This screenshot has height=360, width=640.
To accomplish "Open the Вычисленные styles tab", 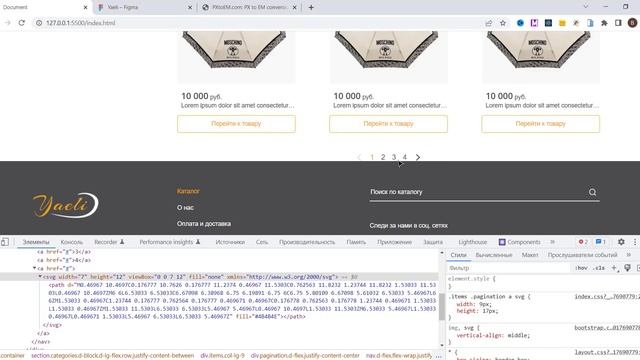I will point(494,255).
